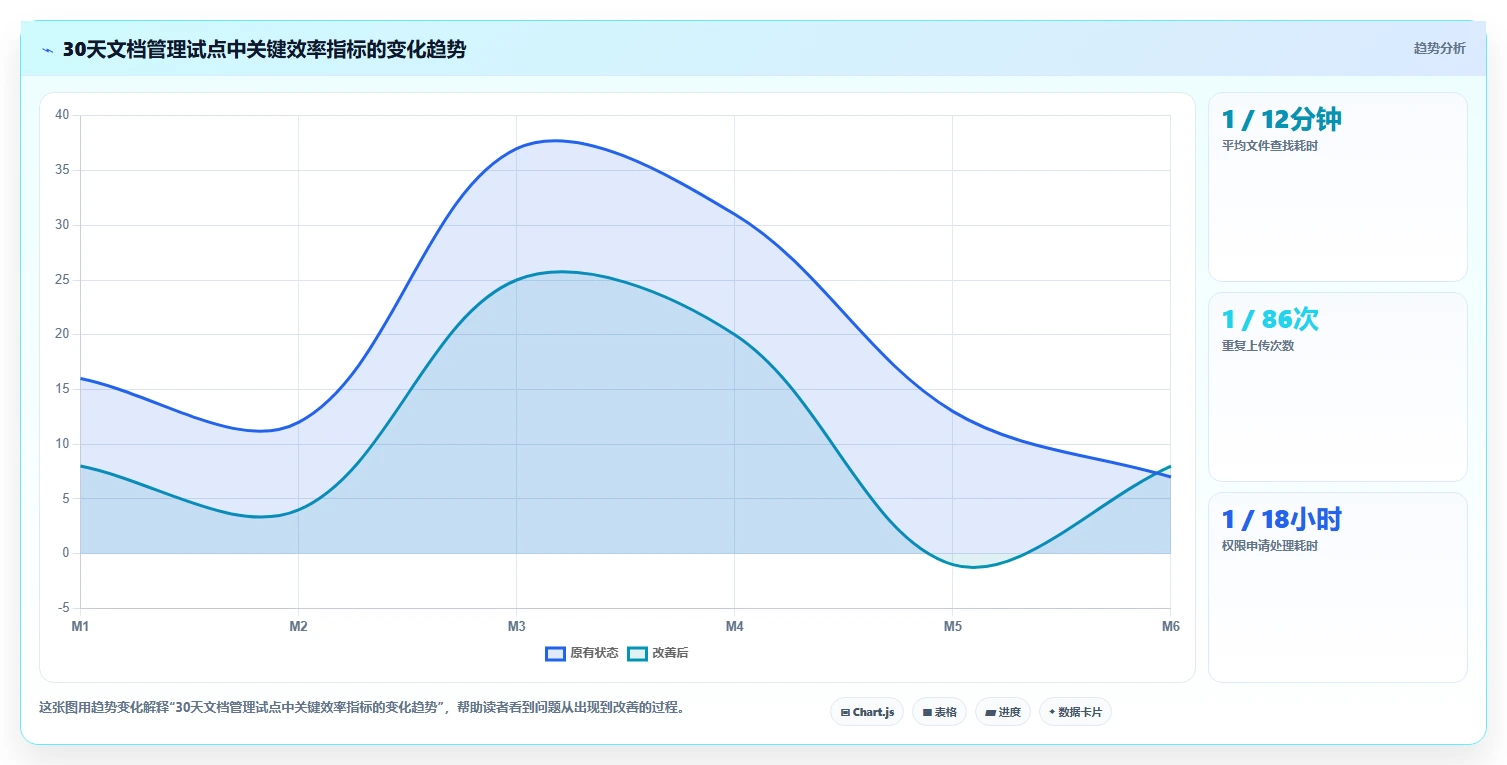Open the 趋势分析 label in the header
This screenshot has width=1507, height=765.
tap(1439, 48)
